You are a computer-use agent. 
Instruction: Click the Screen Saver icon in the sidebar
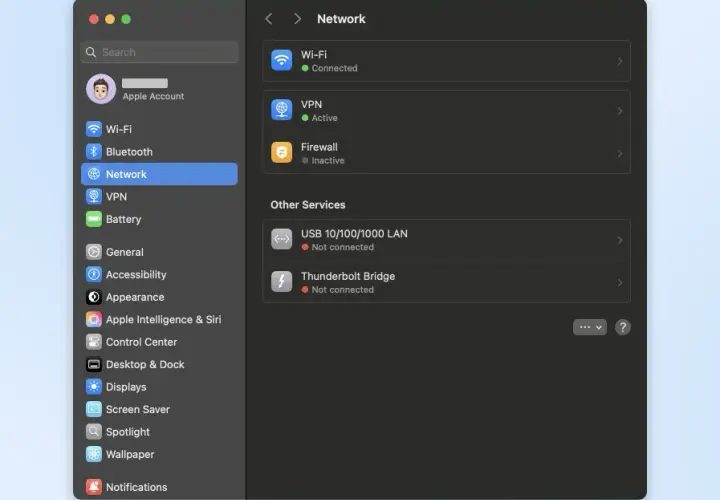point(94,409)
